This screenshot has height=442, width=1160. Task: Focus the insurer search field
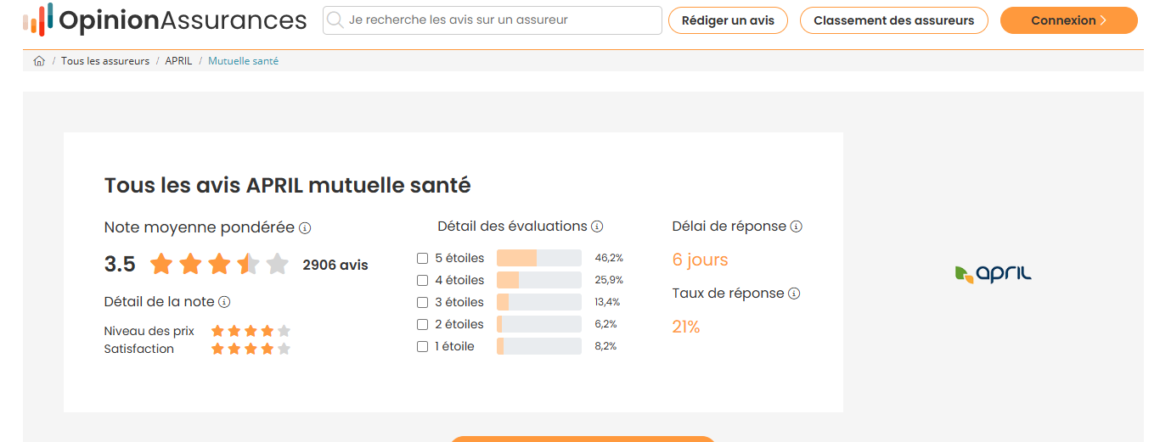pos(492,21)
